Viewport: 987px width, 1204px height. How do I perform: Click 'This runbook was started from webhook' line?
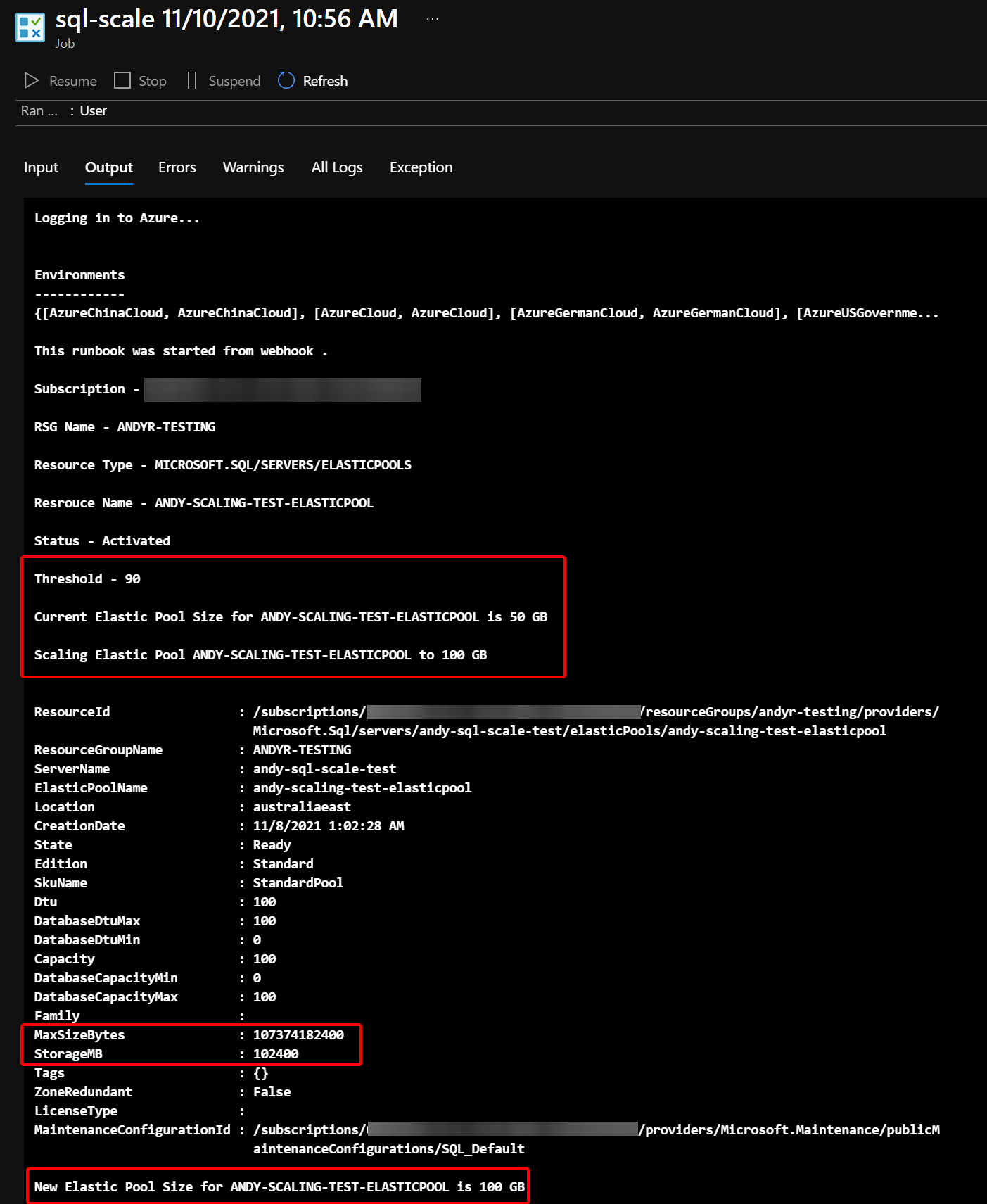click(x=181, y=351)
